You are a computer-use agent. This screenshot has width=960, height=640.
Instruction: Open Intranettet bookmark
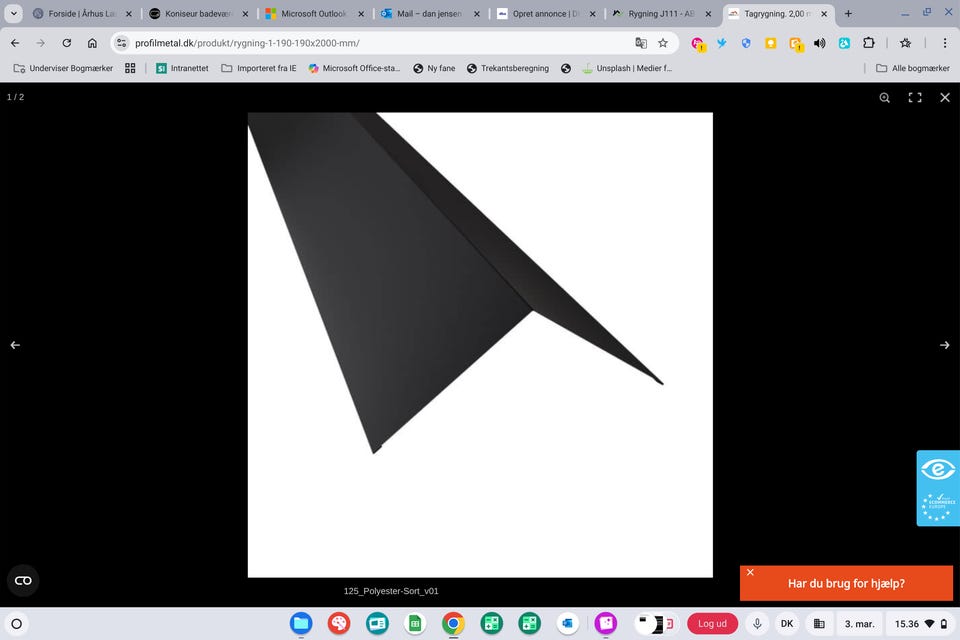click(x=182, y=68)
